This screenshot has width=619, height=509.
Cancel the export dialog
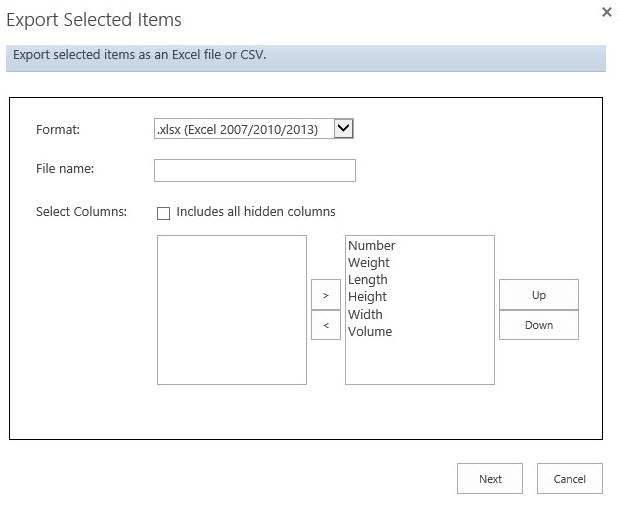pyautogui.click(x=569, y=479)
